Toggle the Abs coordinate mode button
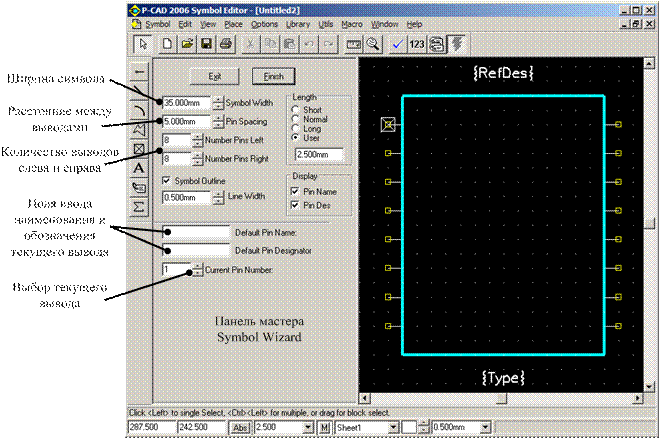The width and height of the screenshot is (661, 440). pyautogui.click(x=240, y=427)
